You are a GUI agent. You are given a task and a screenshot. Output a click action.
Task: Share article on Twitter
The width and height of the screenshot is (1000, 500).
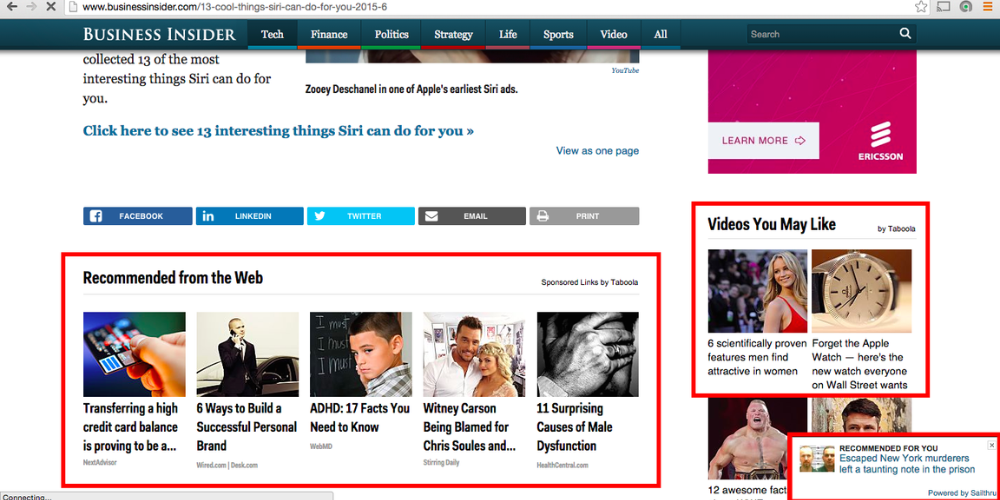click(x=361, y=216)
